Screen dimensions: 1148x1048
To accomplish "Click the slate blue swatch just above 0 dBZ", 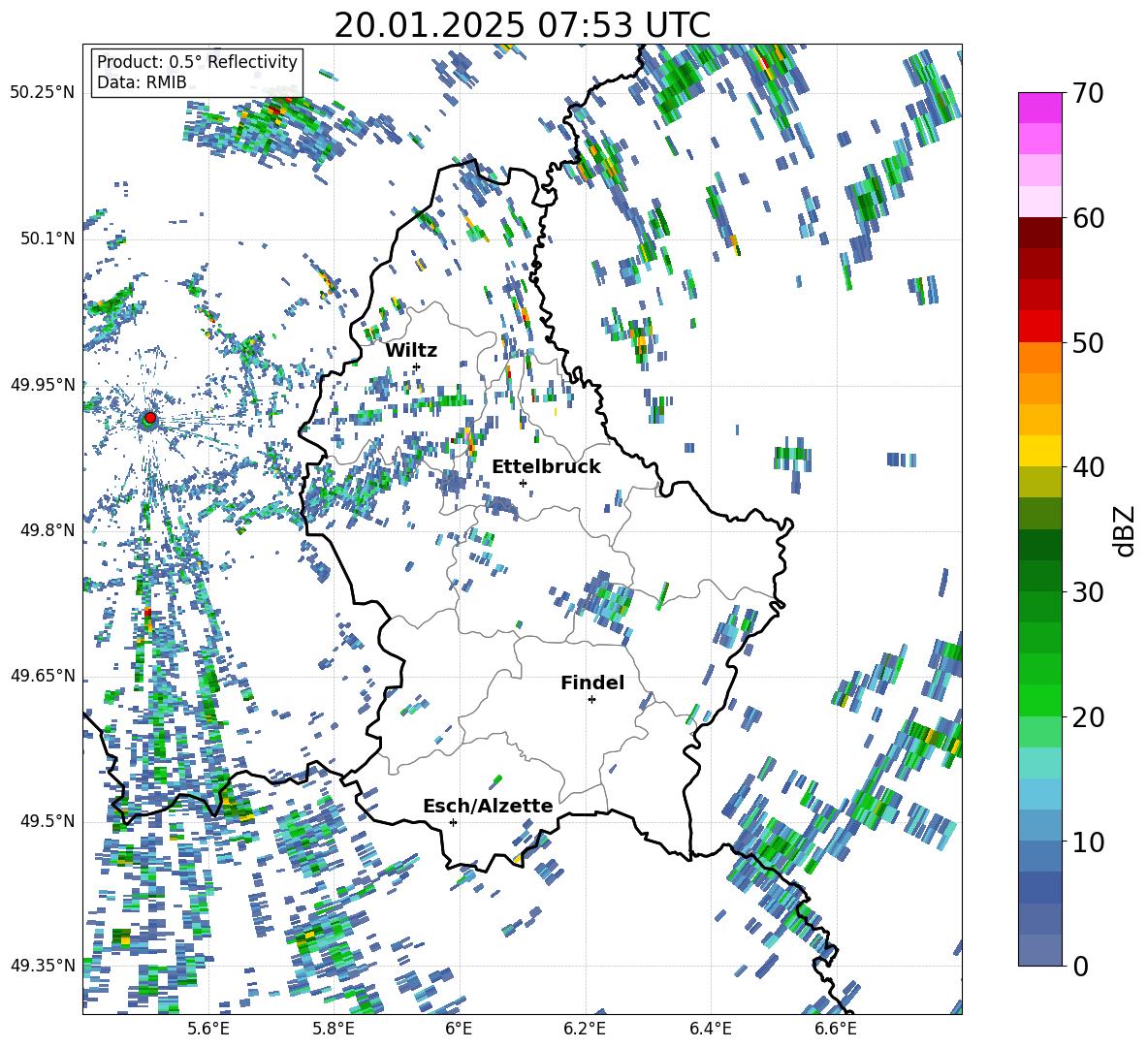I will pos(1039,950).
